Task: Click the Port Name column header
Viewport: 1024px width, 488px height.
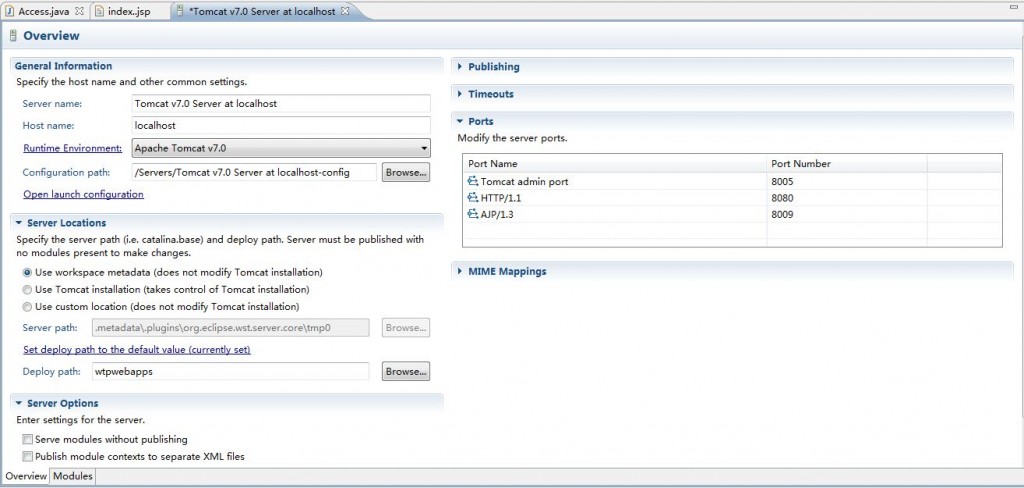Action: click(x=615, y=163)
